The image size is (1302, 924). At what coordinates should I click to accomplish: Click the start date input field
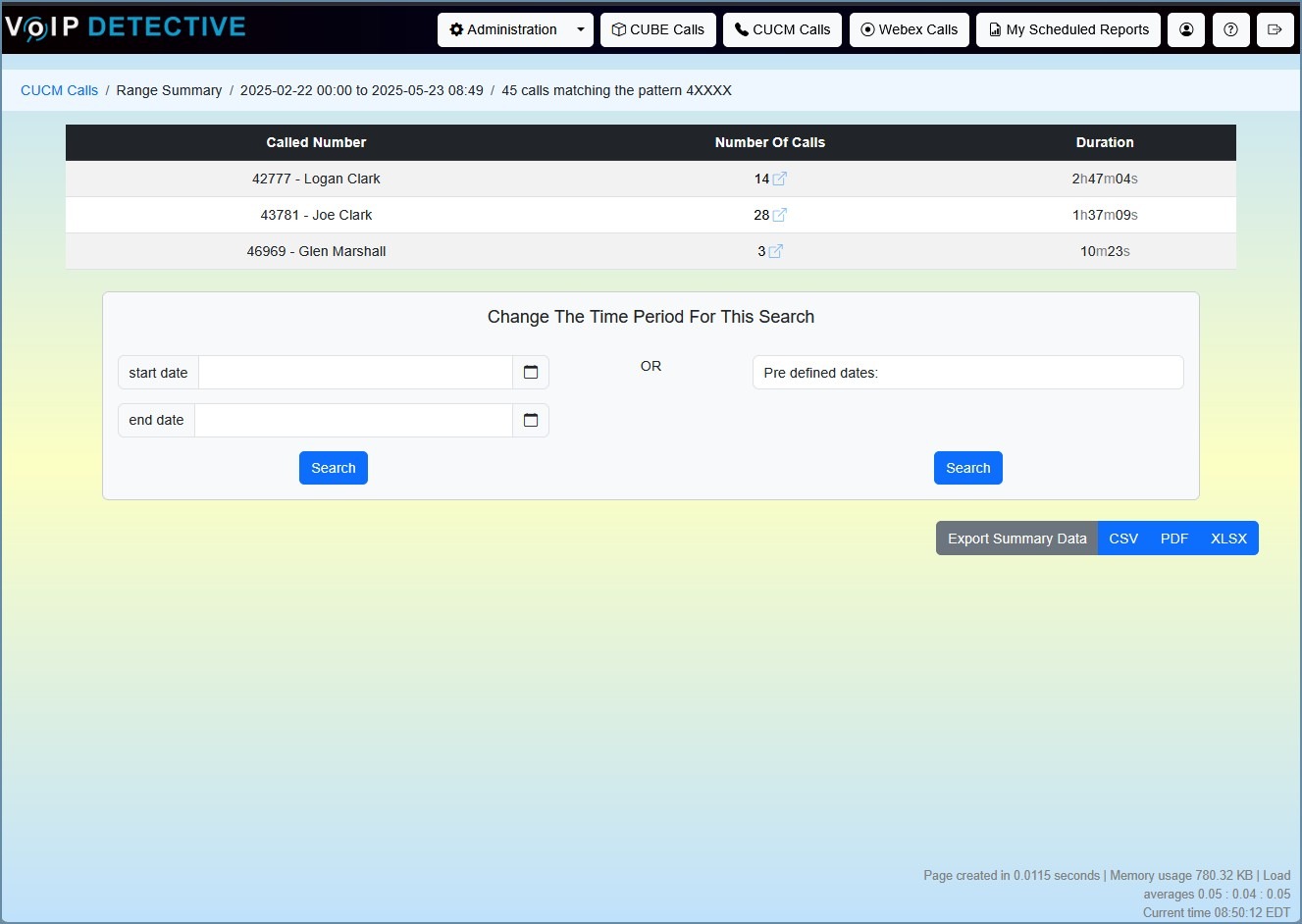(x=355, y=373)
